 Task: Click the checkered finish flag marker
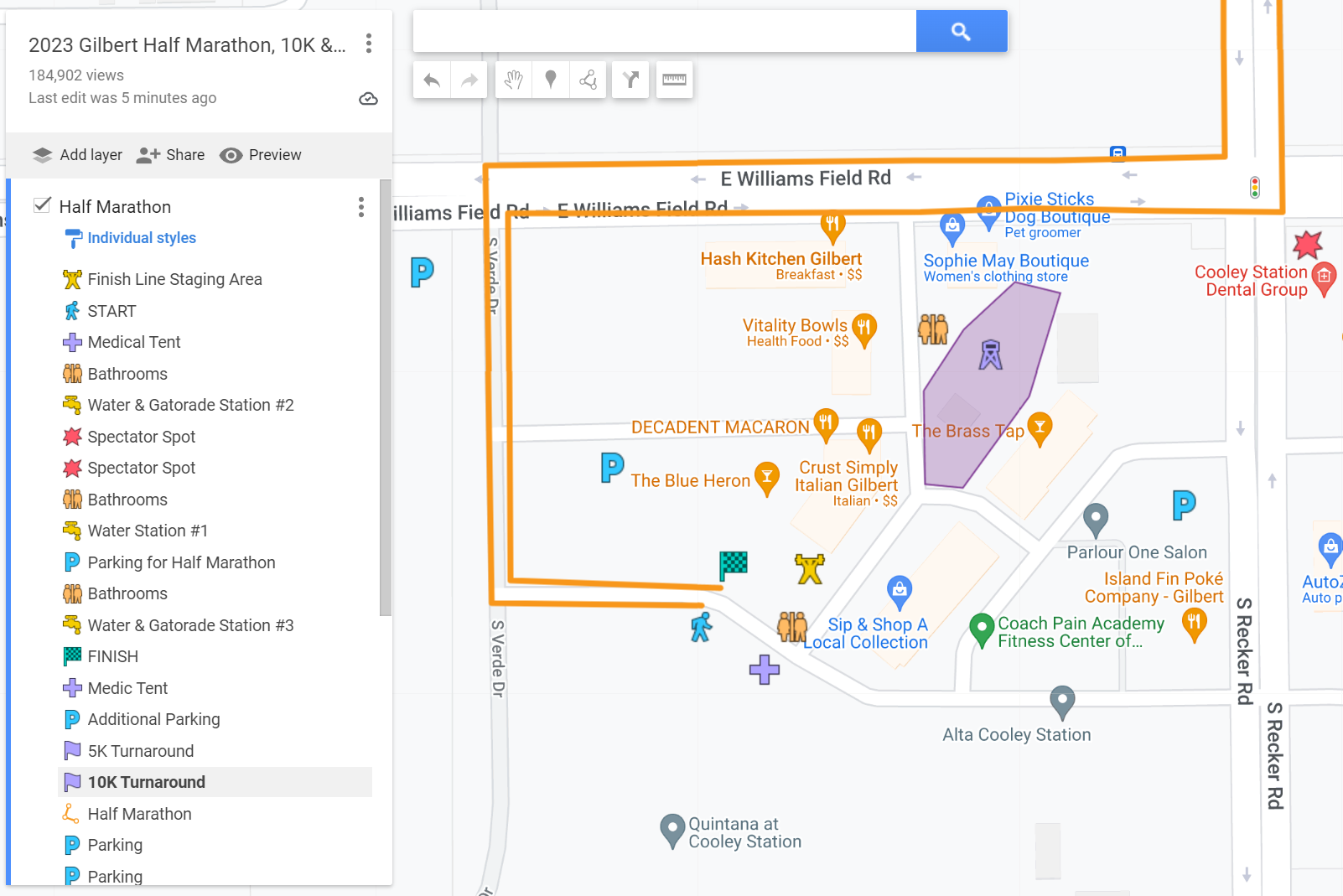click(733, 566)
